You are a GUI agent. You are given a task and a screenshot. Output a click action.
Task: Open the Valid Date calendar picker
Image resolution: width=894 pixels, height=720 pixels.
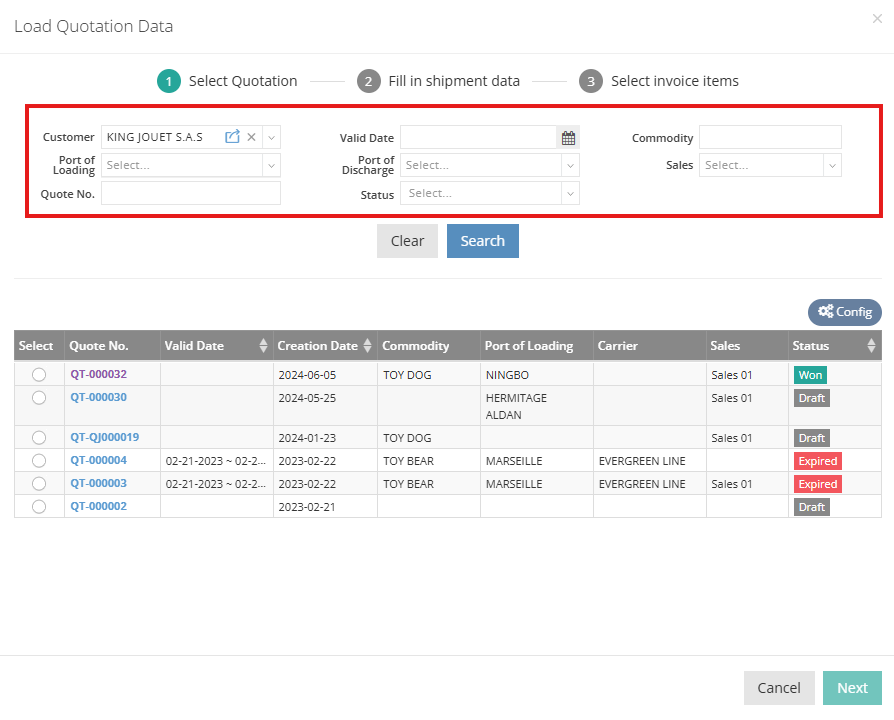pyautogui.click(x=568, y=138)
